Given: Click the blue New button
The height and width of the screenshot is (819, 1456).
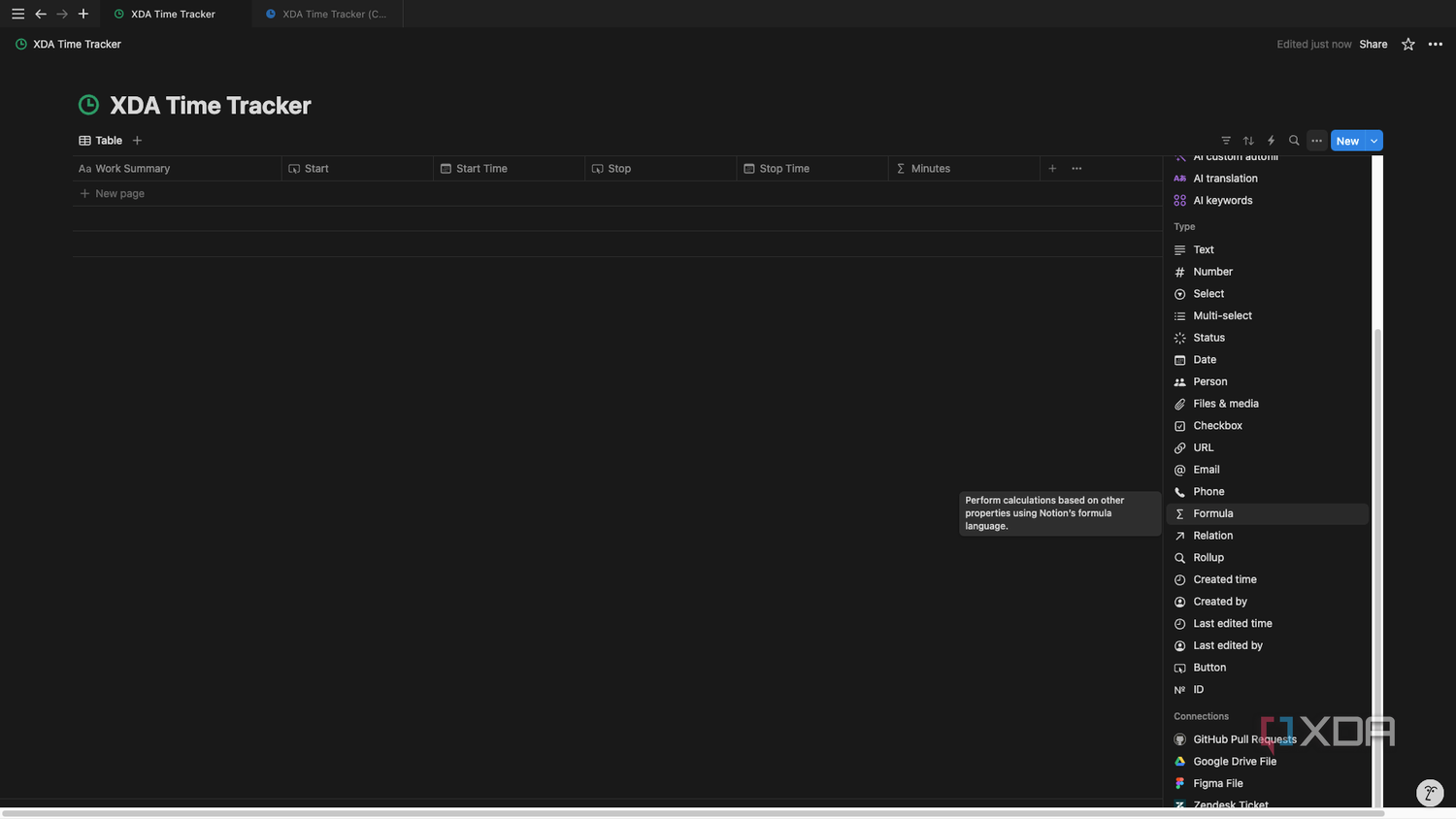Looking at the screenshot, I should pos(1347,141).
